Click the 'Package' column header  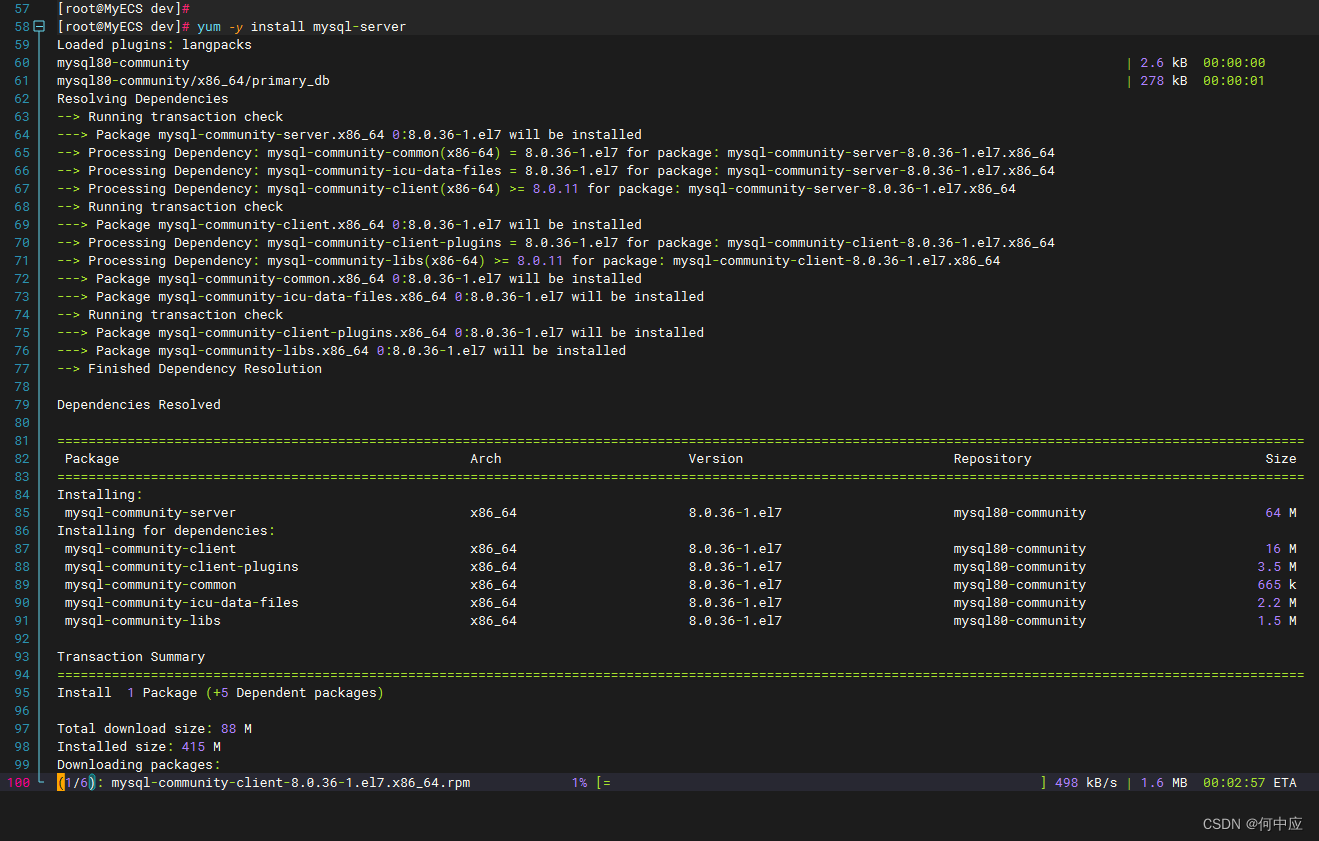point(92,459)
